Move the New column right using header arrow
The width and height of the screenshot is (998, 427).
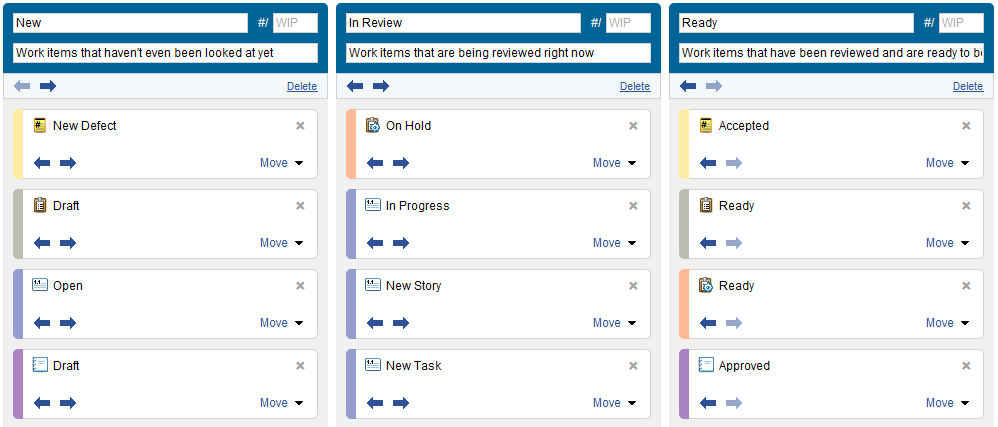pos(48,86)
